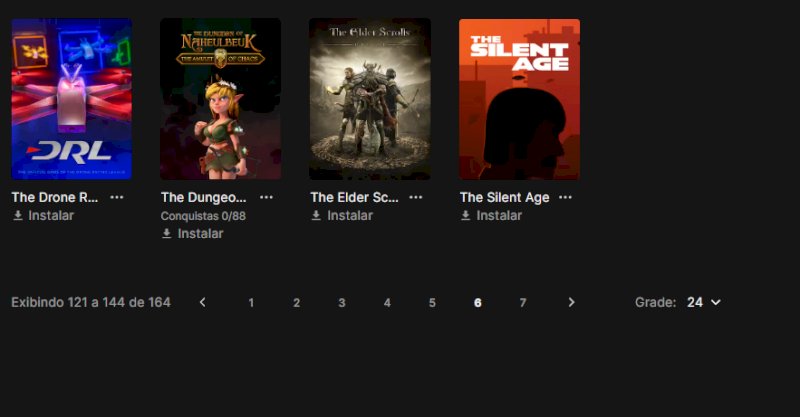800x417 pixels.
Task: Open more options for The Elder Scrolls
Action: [416, 198]
